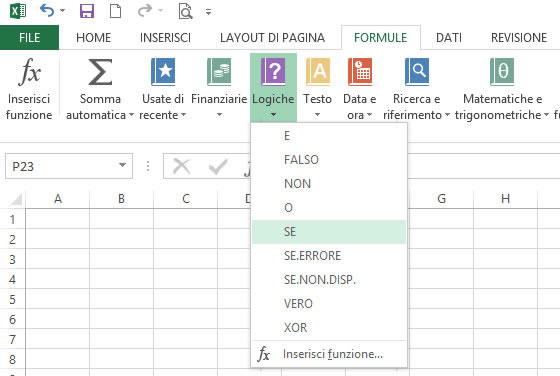Open the Testo functions book icon
The width and height of the screenshot is (560, 376).
tap(318, 72)
